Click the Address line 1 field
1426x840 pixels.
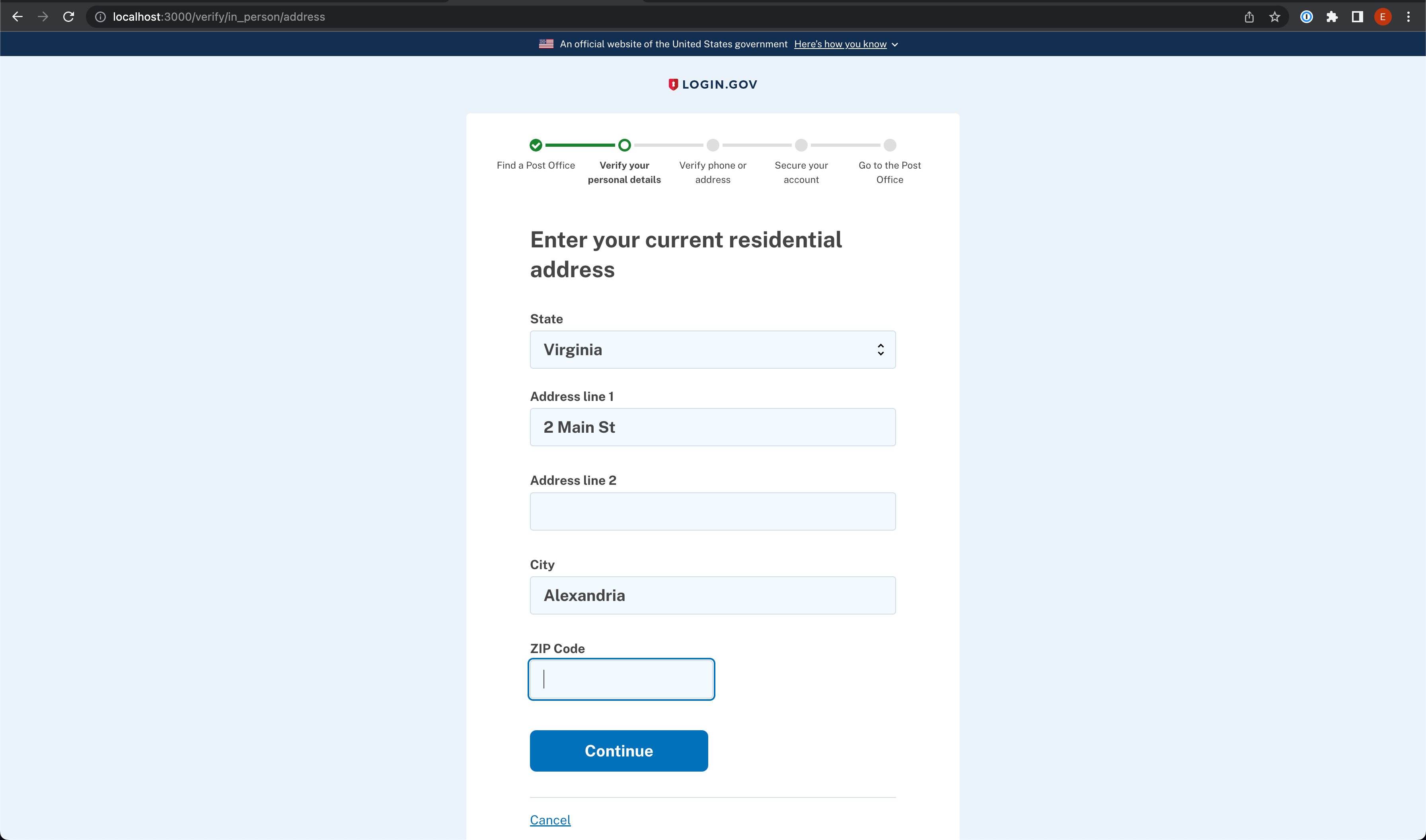(x=712, y=428)
